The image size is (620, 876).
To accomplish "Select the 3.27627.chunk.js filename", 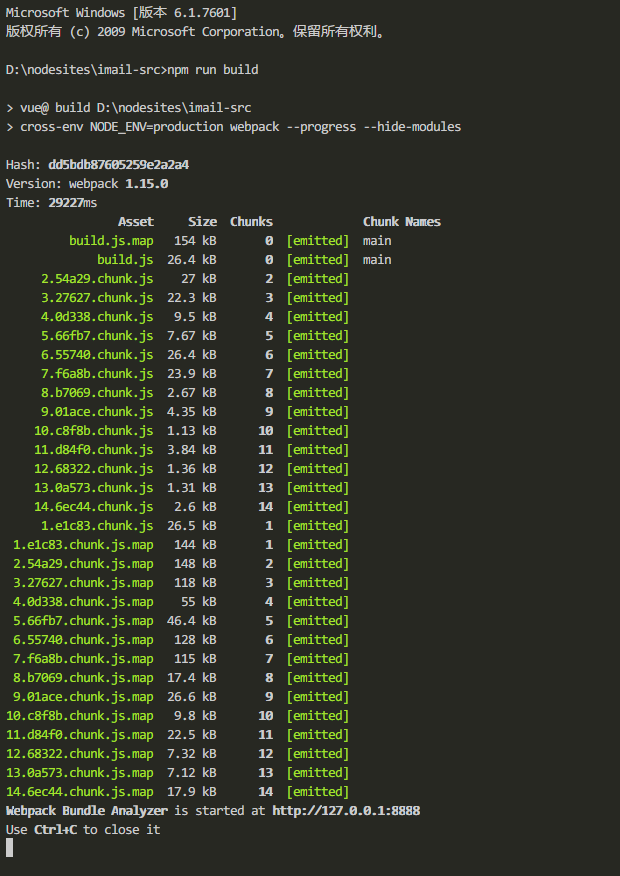I will pos(97,298).
